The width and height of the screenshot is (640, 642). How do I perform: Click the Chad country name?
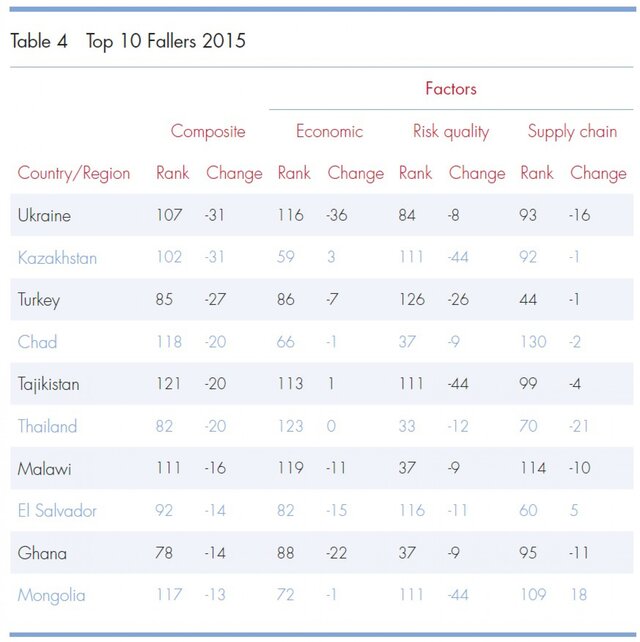click(37, 342)
